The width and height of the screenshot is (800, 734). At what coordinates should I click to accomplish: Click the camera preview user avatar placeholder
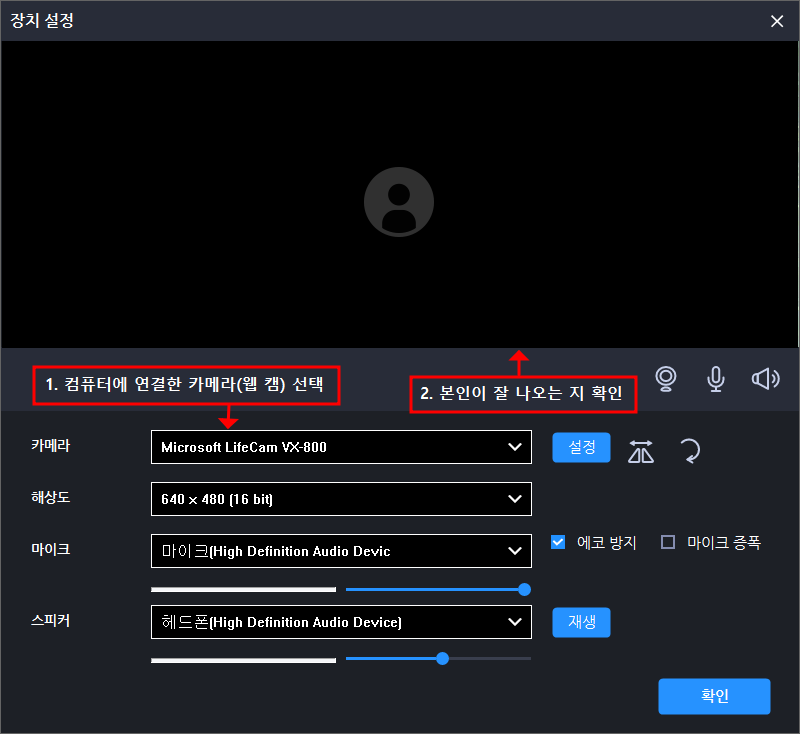click(399, 202)
